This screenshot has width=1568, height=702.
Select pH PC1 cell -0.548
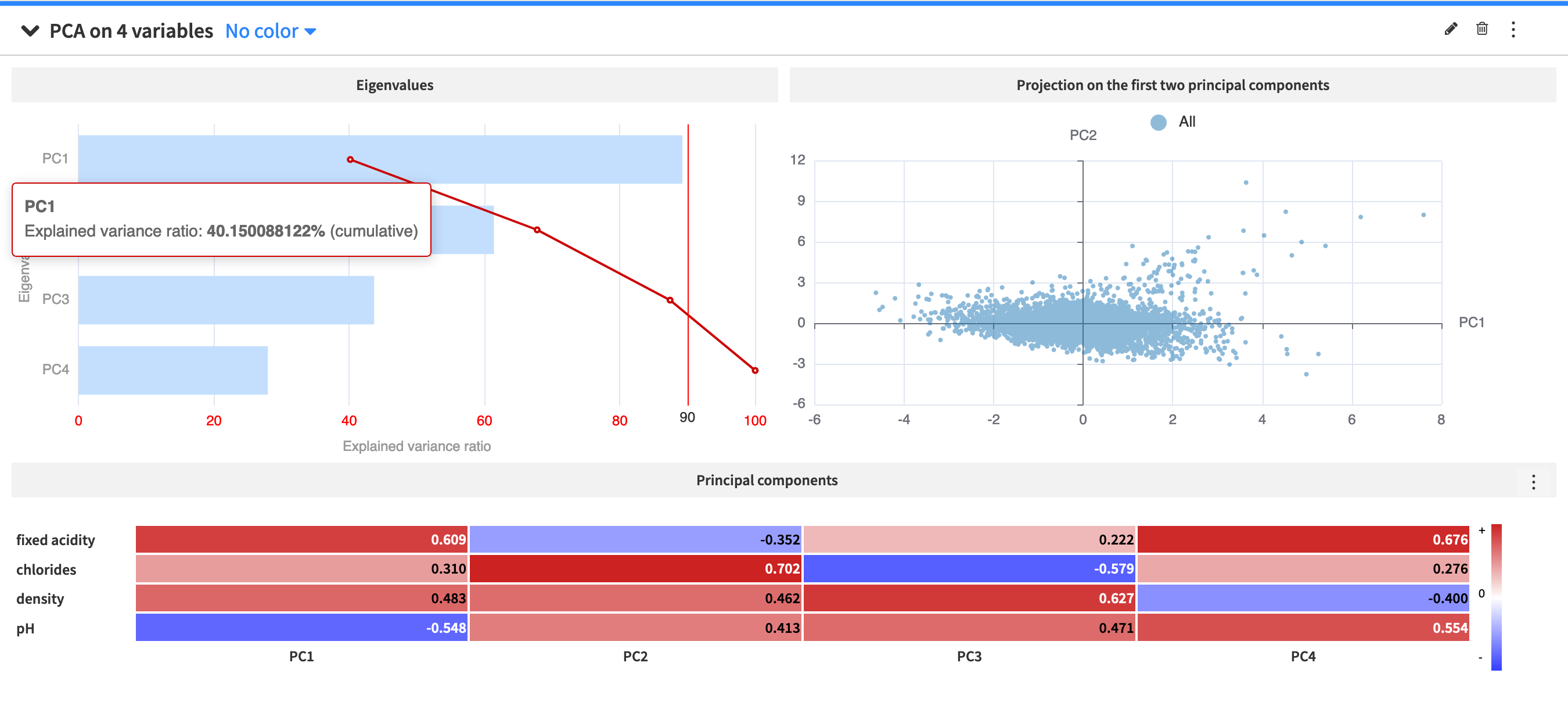click(x=301, y=627)
